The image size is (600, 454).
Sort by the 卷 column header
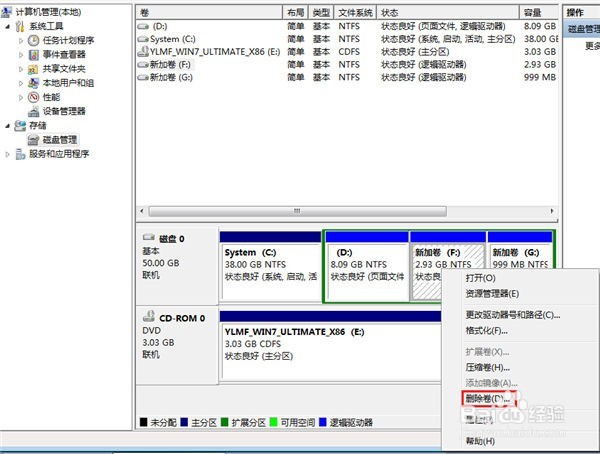tap(209, 13)
